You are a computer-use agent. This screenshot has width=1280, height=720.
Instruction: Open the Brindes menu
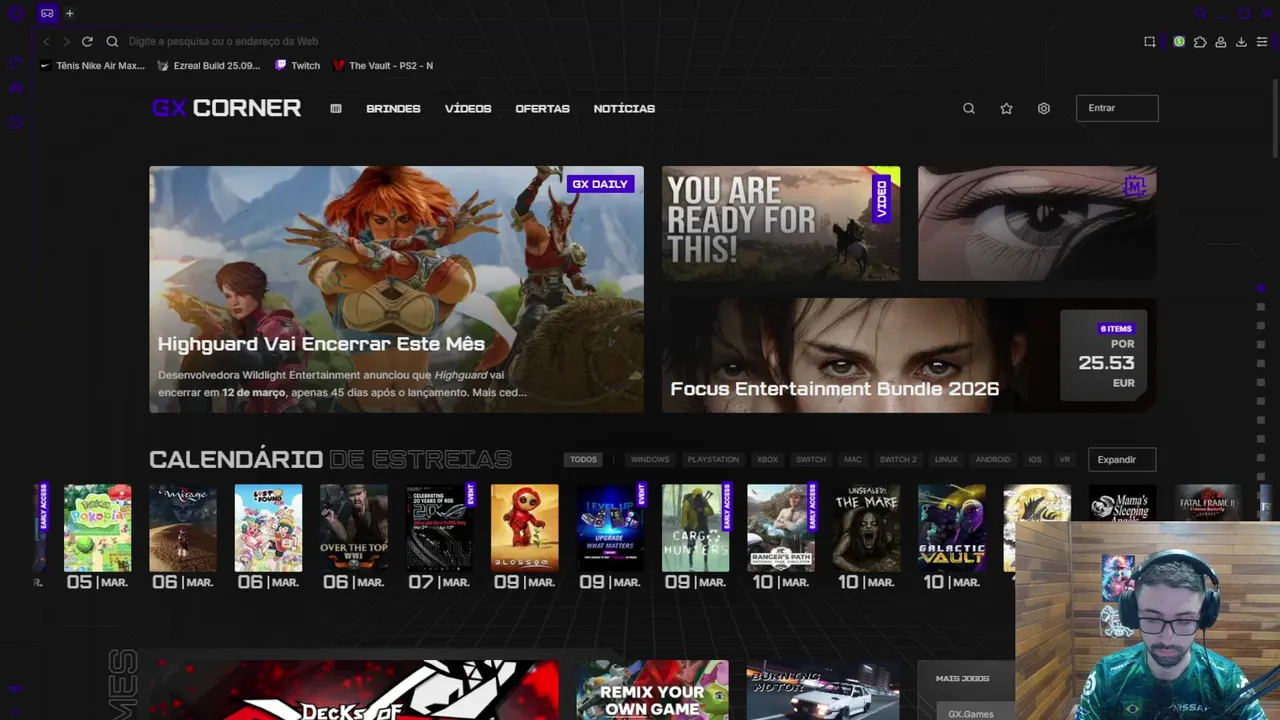click(x=393, y=108)
